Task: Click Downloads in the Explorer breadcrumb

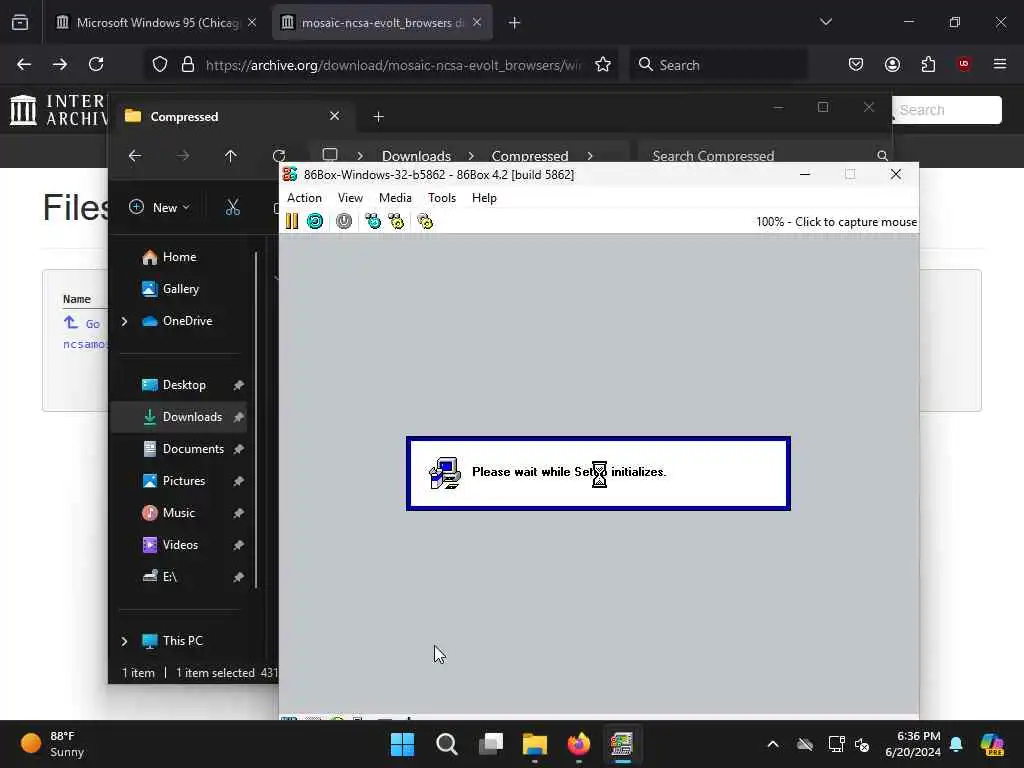Action: click(416, 155)
